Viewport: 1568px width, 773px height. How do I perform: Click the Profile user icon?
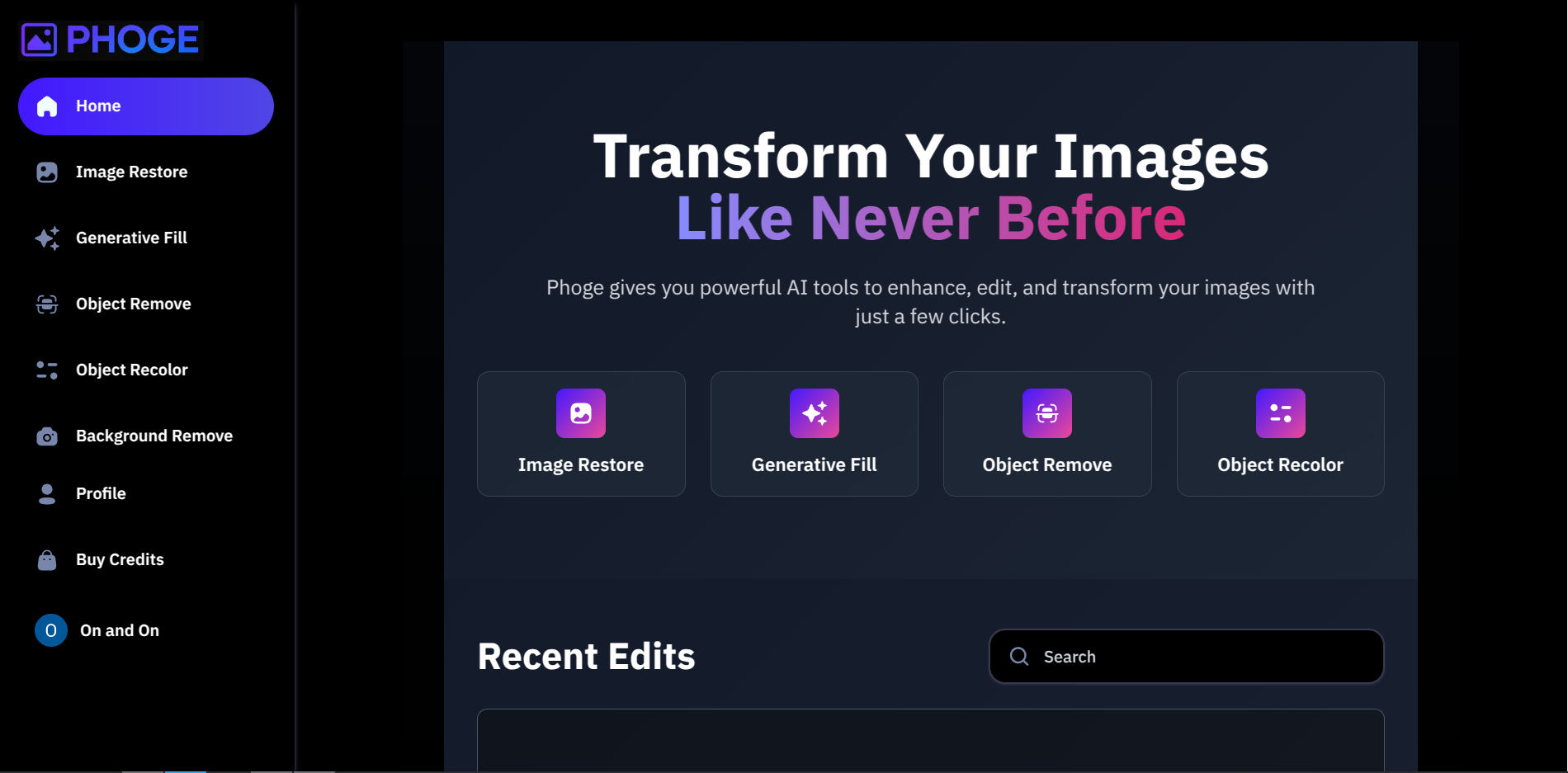(x=47, y=493)
